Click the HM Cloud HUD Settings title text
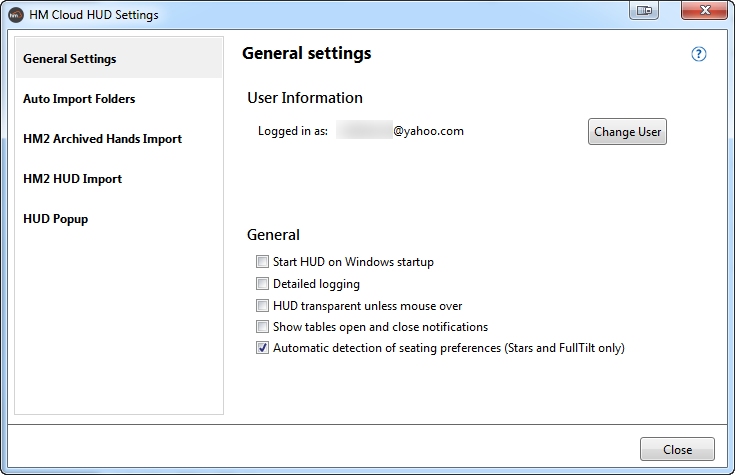Image resolution: width=735 pixels, height=475 pixels. (x=95, y=15)
